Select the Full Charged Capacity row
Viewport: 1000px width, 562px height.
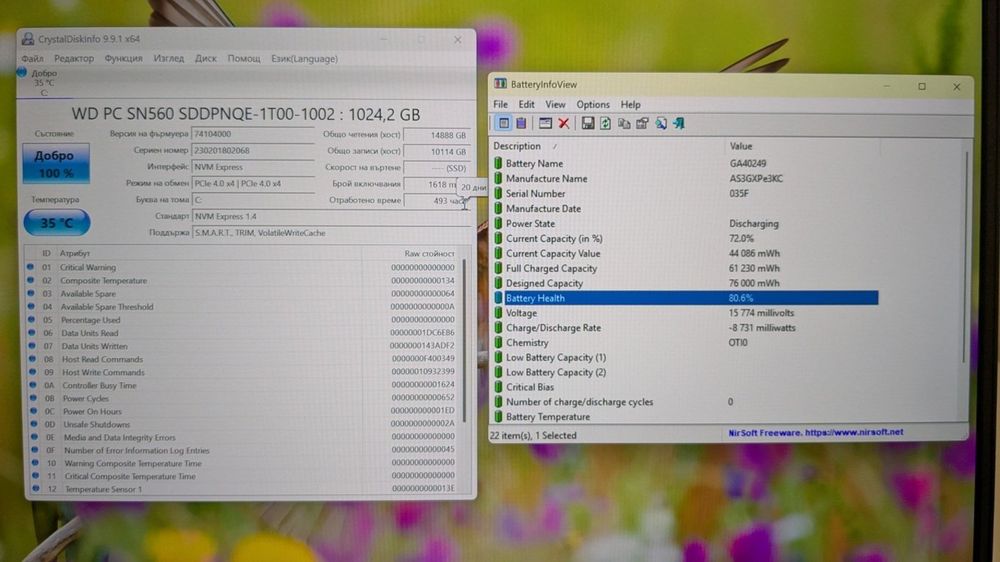[x=686, y=269]
